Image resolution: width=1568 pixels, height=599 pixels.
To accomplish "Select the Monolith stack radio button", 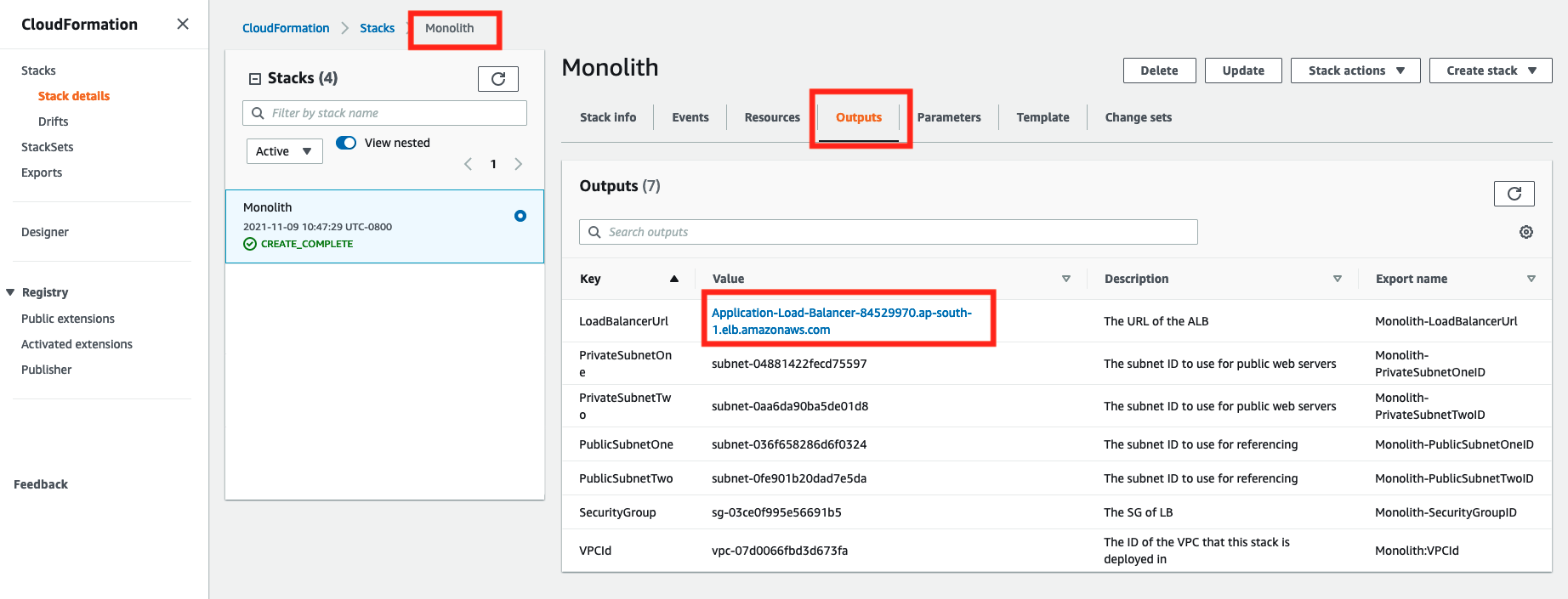I will pyautogui.click(x=520, y=216).
